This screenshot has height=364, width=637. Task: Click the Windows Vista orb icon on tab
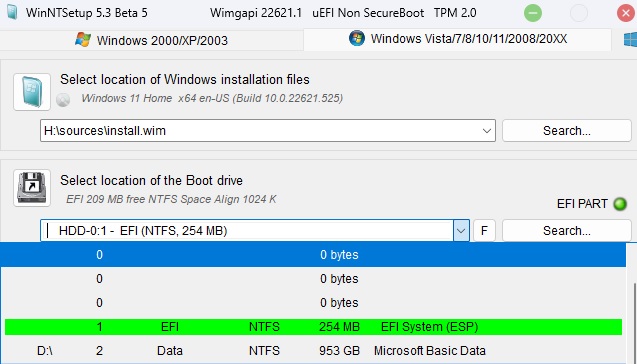357,39
